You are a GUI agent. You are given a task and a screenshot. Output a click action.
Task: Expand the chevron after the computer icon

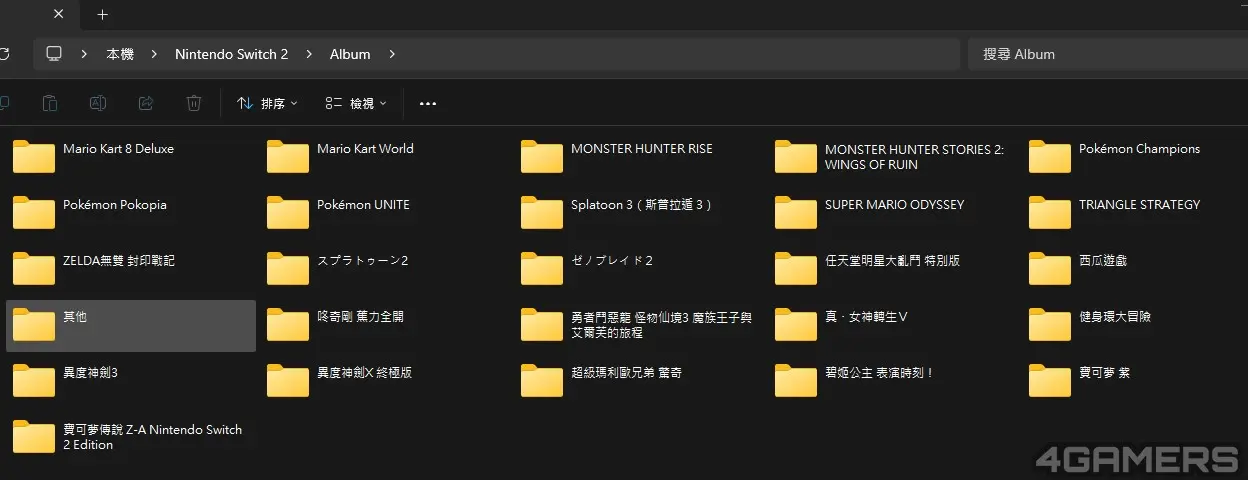point(84,54)
